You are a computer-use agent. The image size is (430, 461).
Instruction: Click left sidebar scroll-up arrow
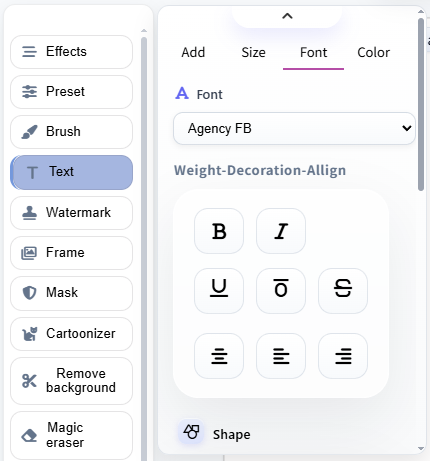pyautogui.click(x=144, y=31)
